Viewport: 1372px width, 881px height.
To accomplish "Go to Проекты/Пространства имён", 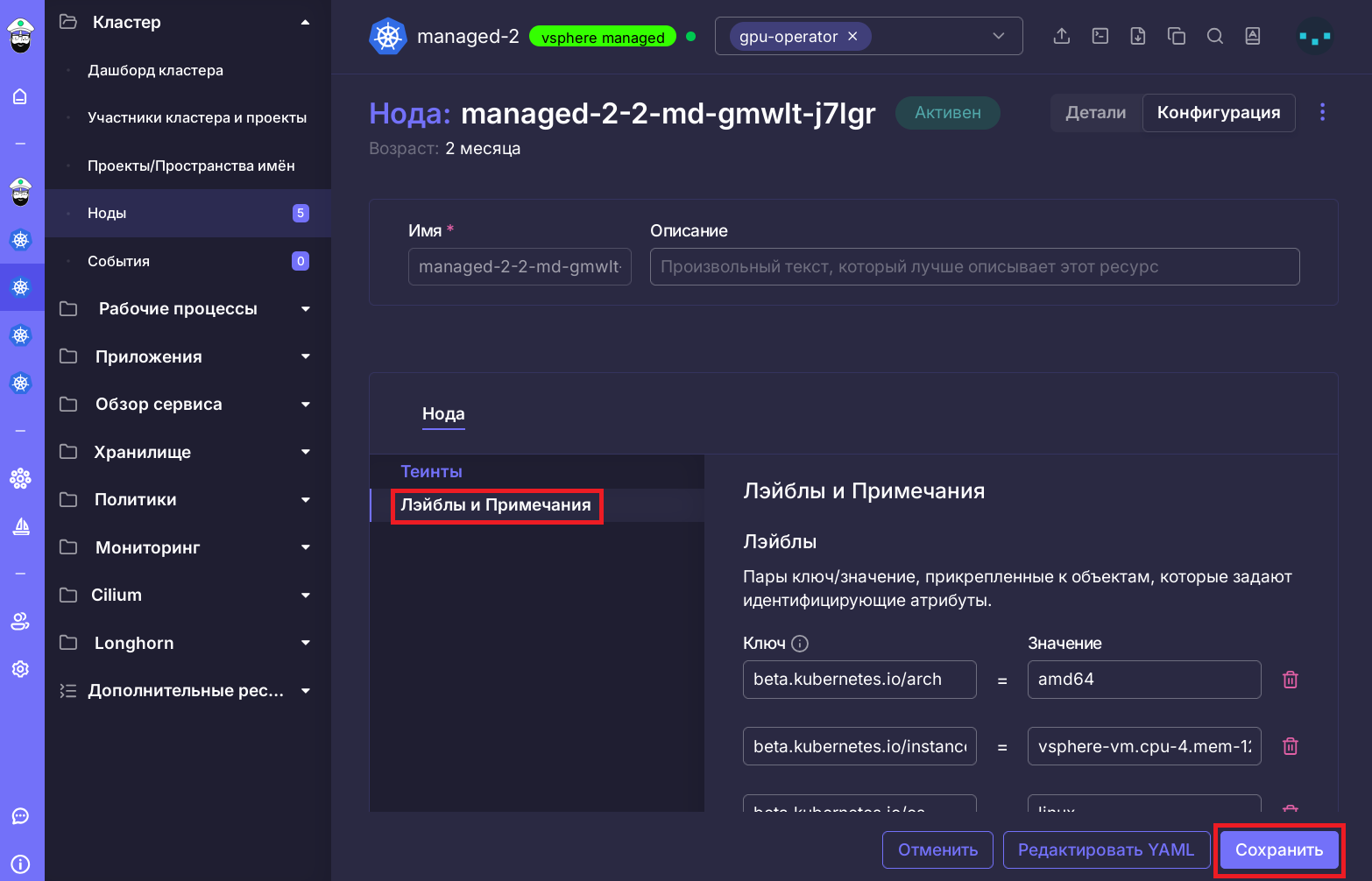I will pyautogui.click(x=191, y=166).
